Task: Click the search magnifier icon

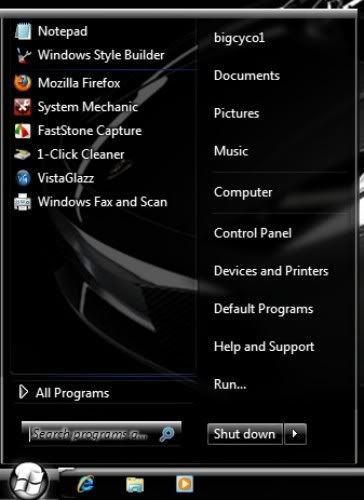Action: [167, 434]
